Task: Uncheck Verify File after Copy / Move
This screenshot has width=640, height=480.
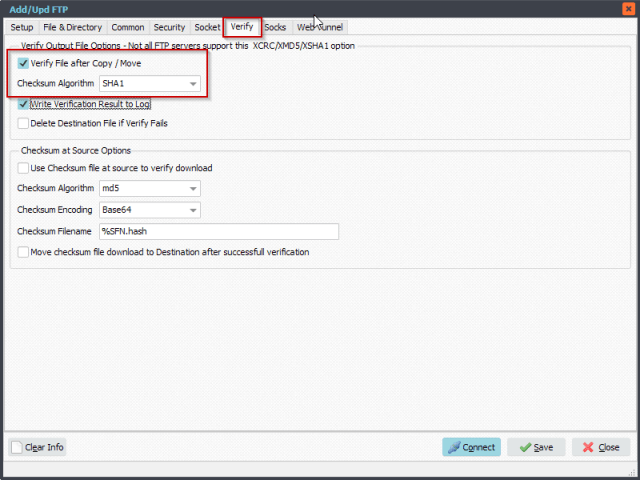Action: [x=23, y=63]
